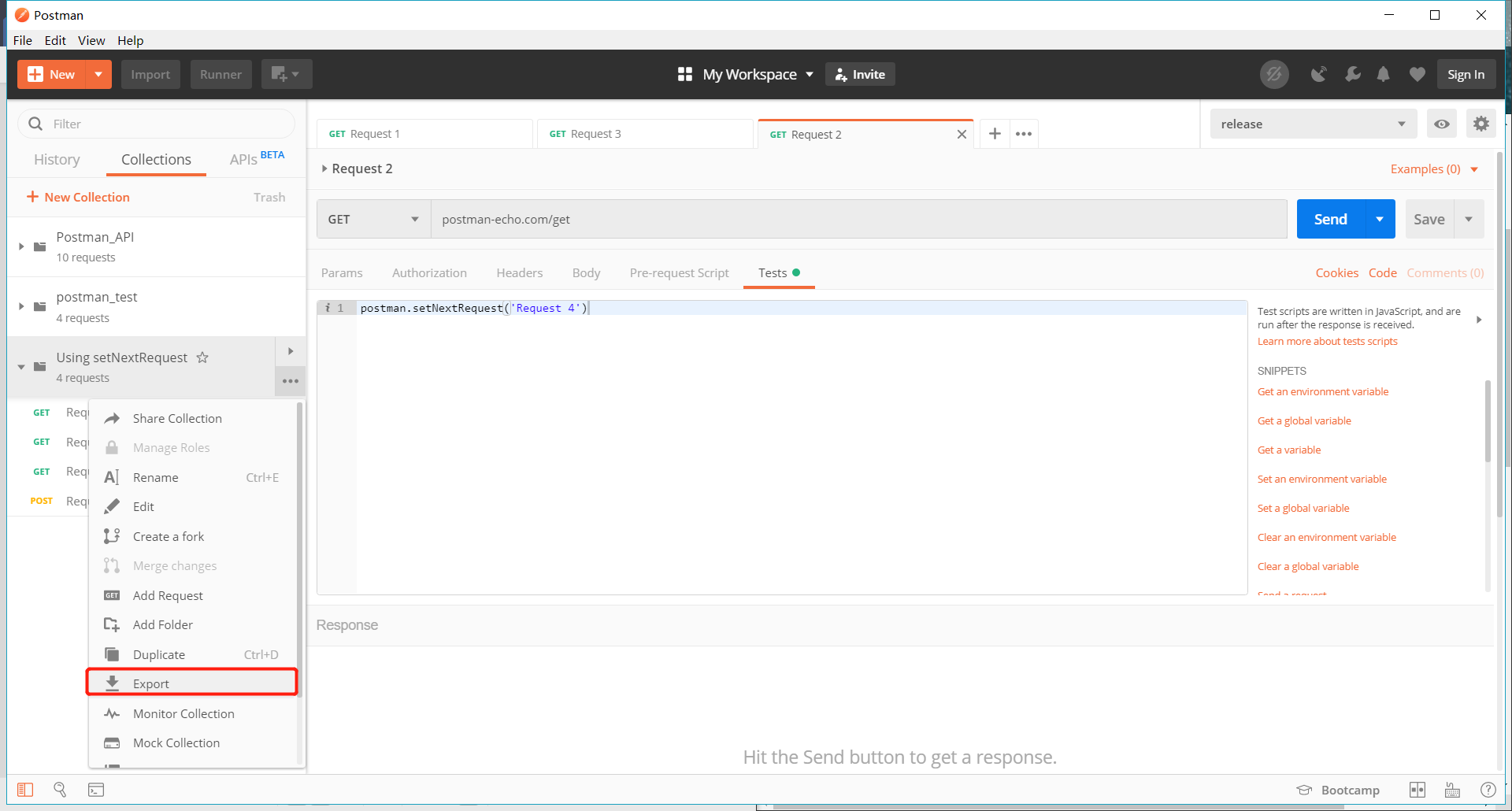
Task: Open collection three-dot actions button
Action: tap(291, 381)
